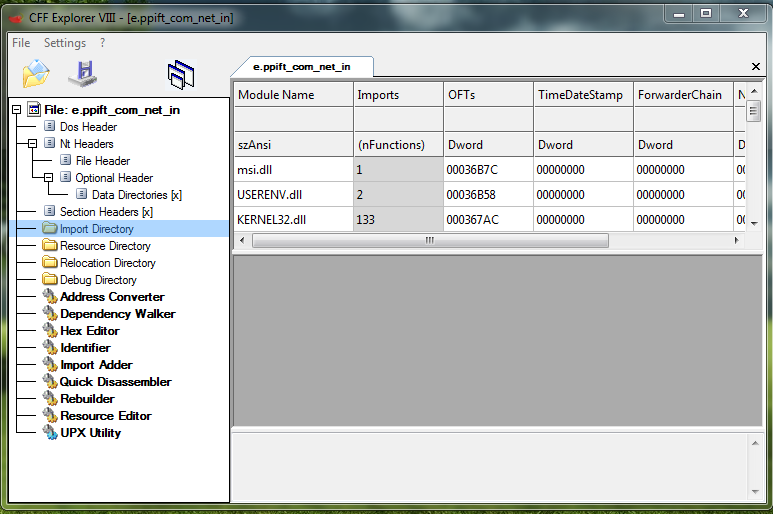Collapse the root File tree node
773x514 pixels.
[16, 109]
